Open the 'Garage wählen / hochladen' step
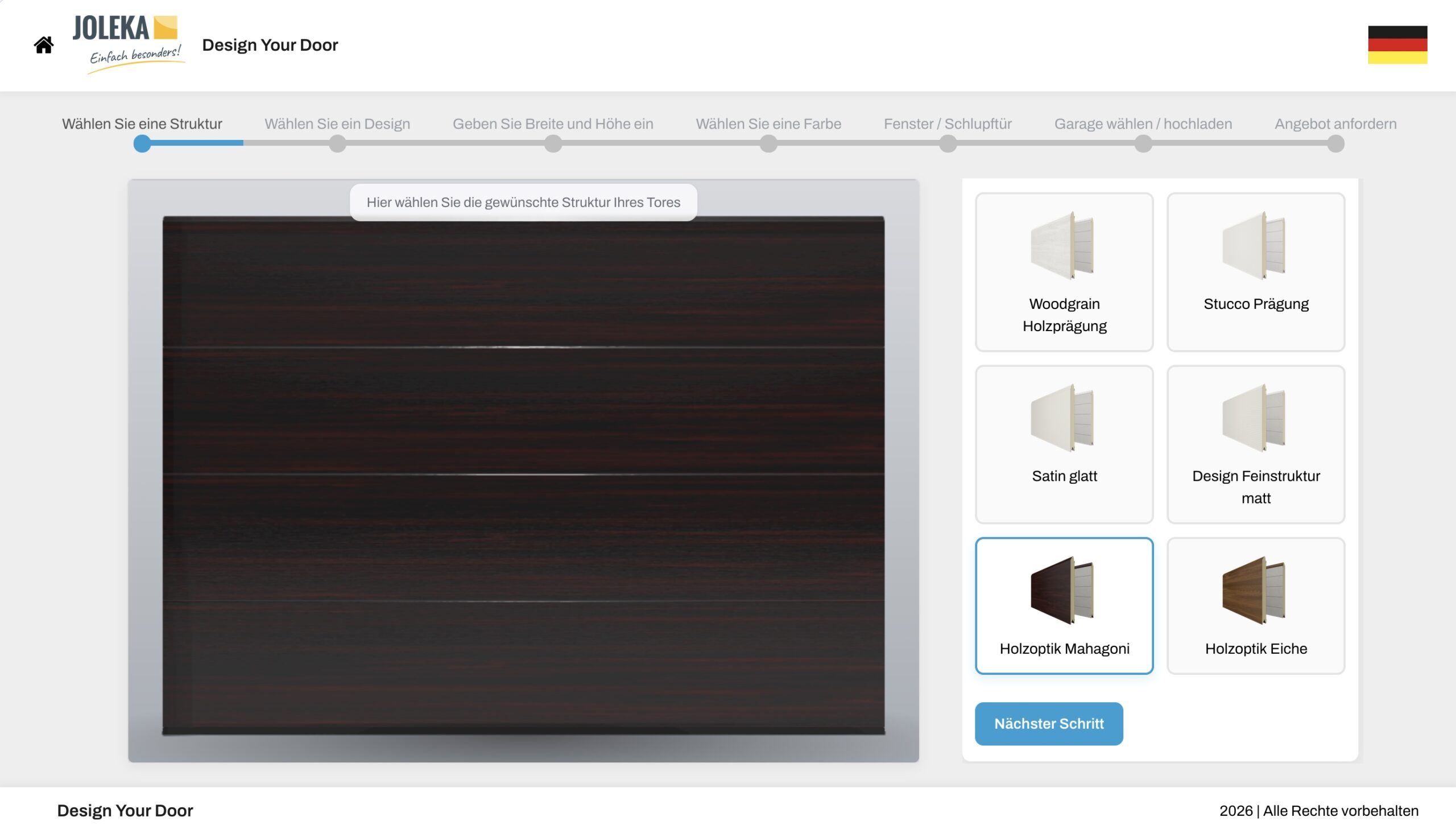This screenshot has height=829, width=1456. tap(1143, 123)
